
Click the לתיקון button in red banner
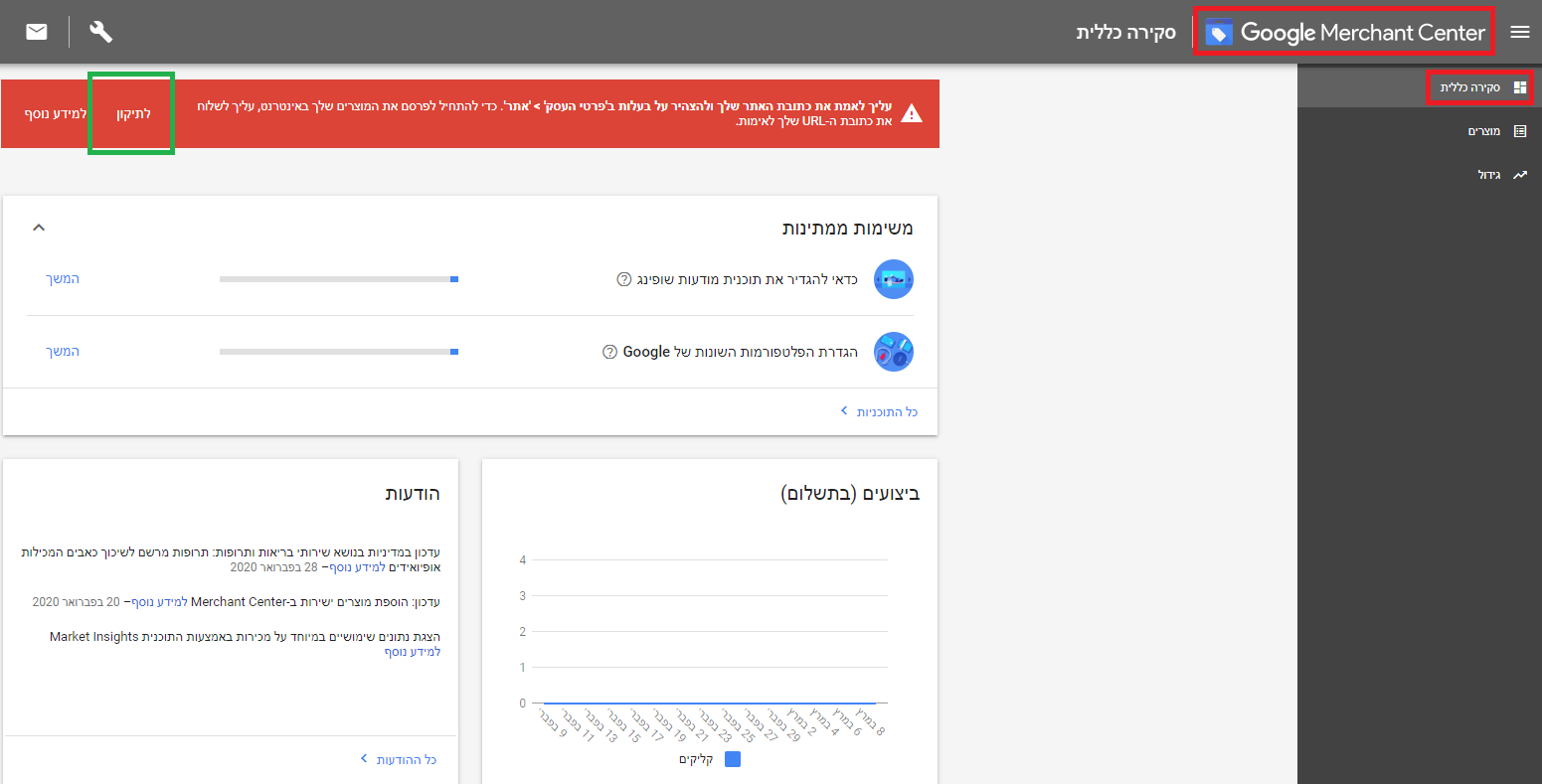(132, 113)
